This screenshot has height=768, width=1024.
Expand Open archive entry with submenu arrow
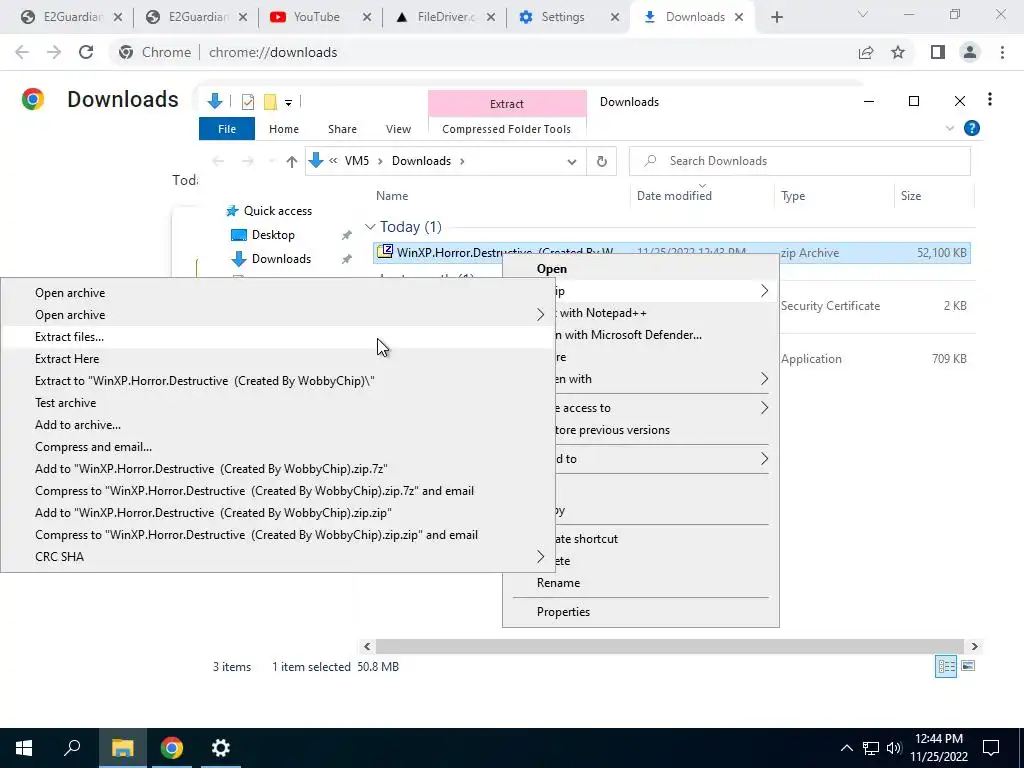278,315
